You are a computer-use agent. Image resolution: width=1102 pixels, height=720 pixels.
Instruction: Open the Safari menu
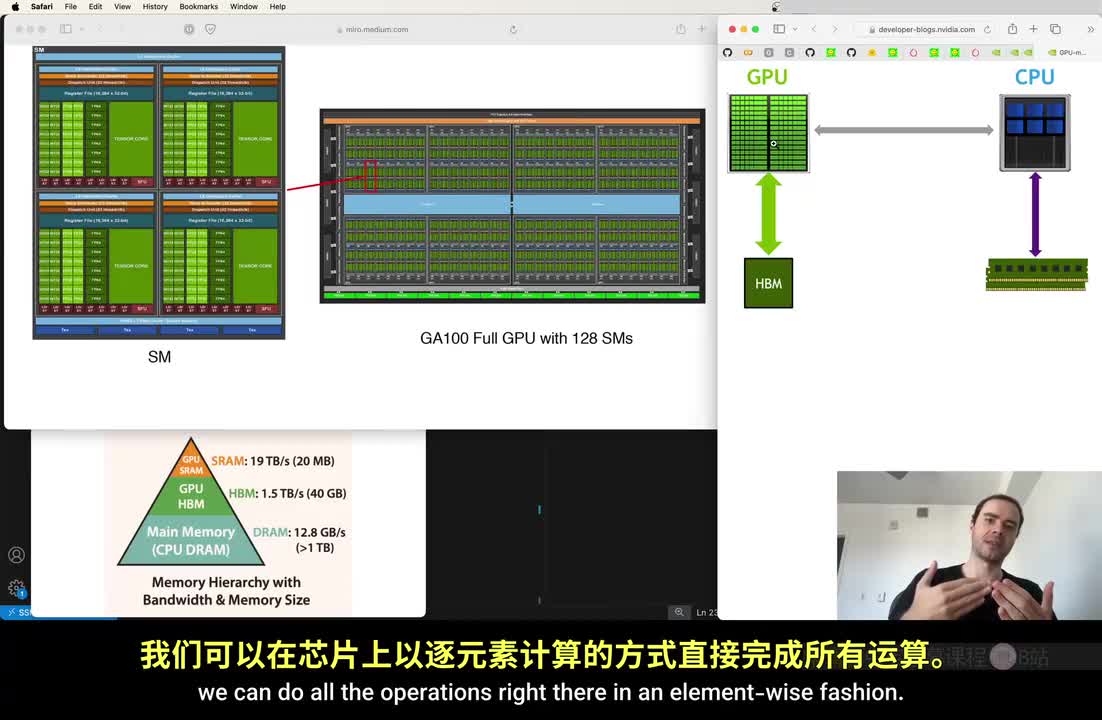tap(41, 6)
